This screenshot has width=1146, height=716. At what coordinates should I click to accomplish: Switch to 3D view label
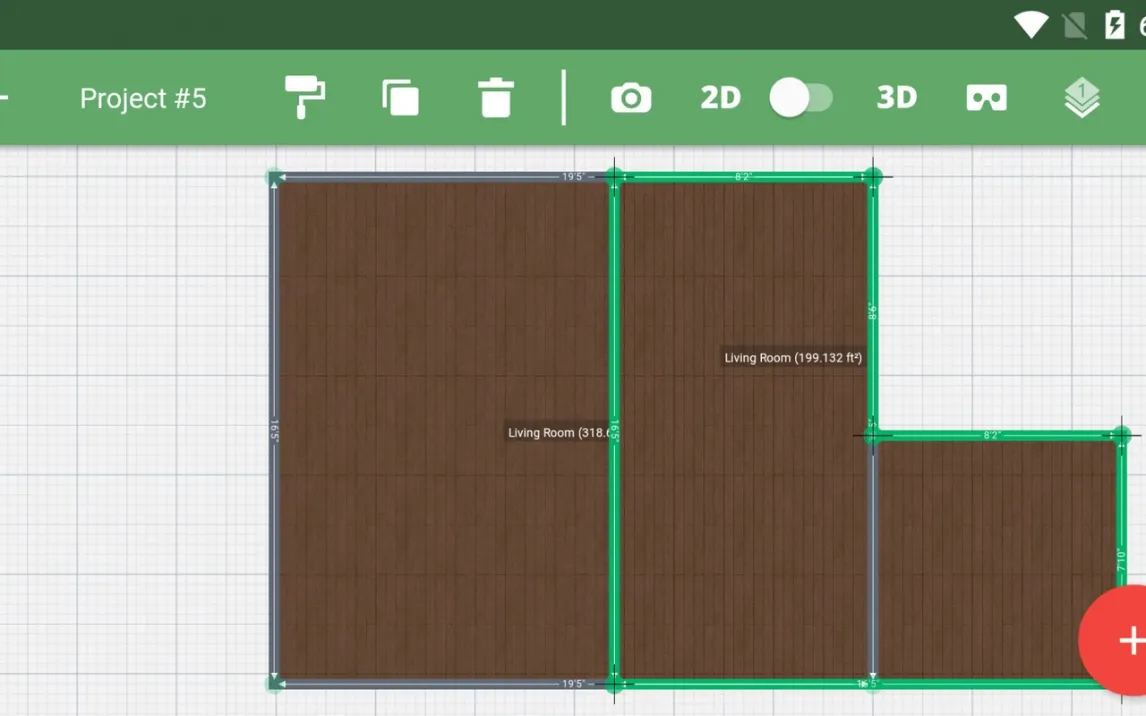[896, 98]
